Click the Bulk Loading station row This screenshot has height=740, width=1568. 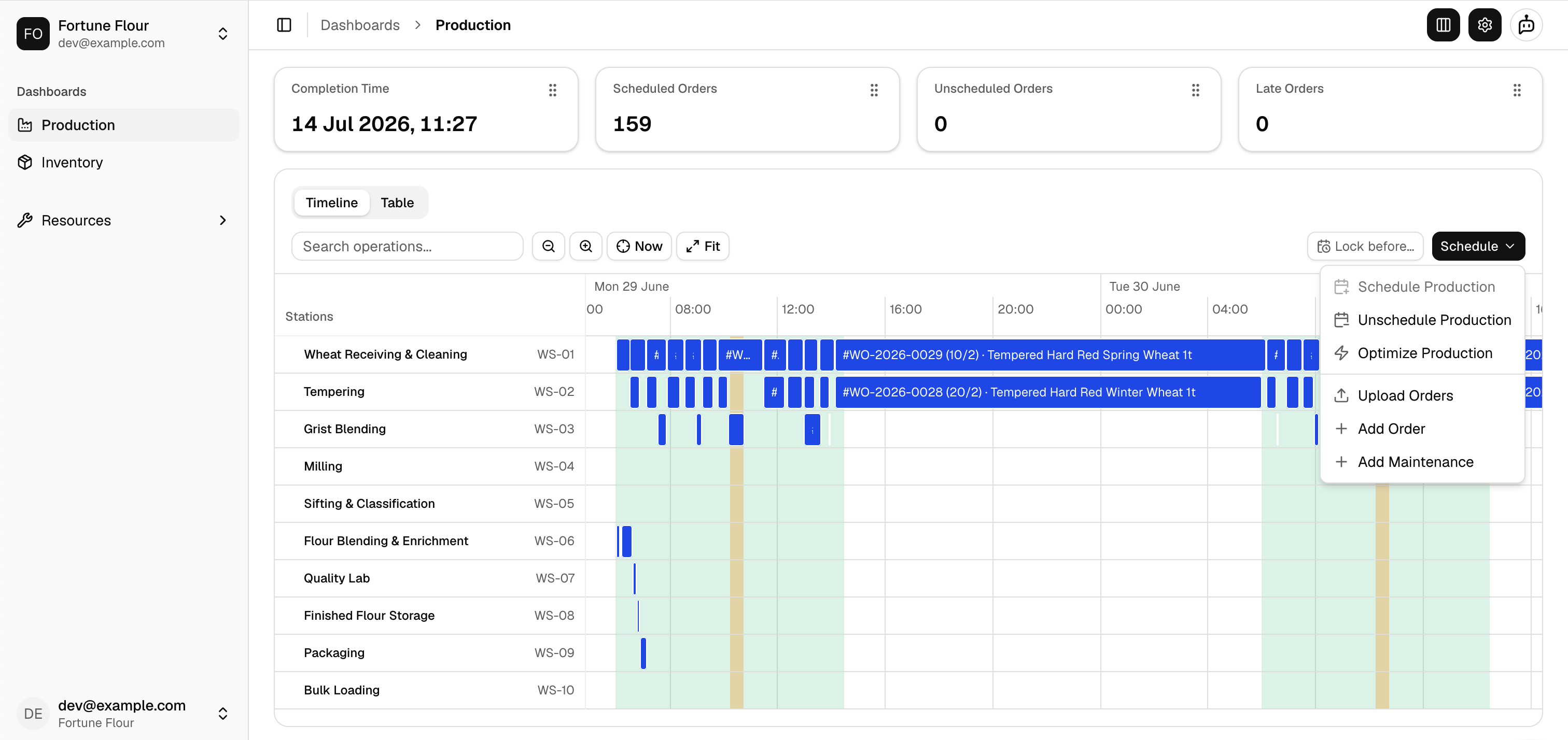pos(430,690)
